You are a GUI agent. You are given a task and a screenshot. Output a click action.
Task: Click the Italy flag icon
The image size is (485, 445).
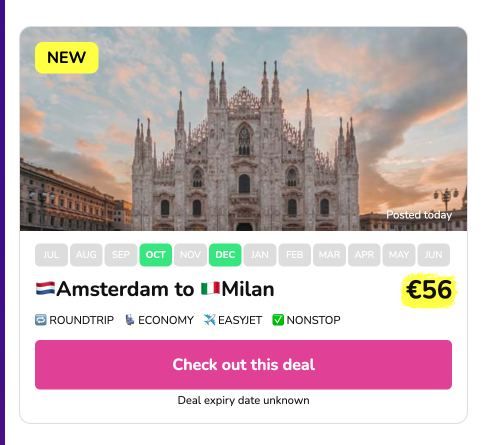(x=210, y=288)
